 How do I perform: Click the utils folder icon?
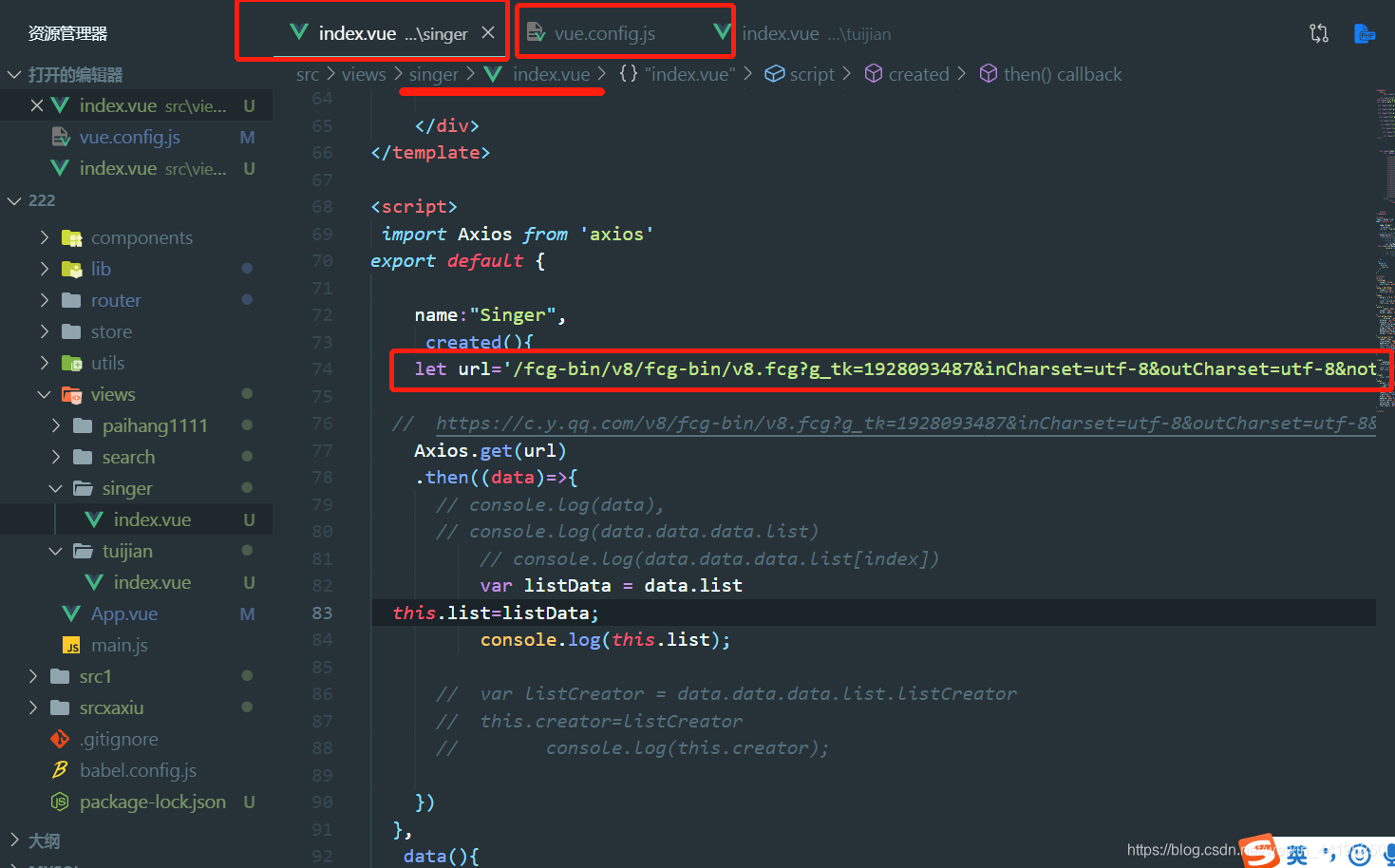72,363
